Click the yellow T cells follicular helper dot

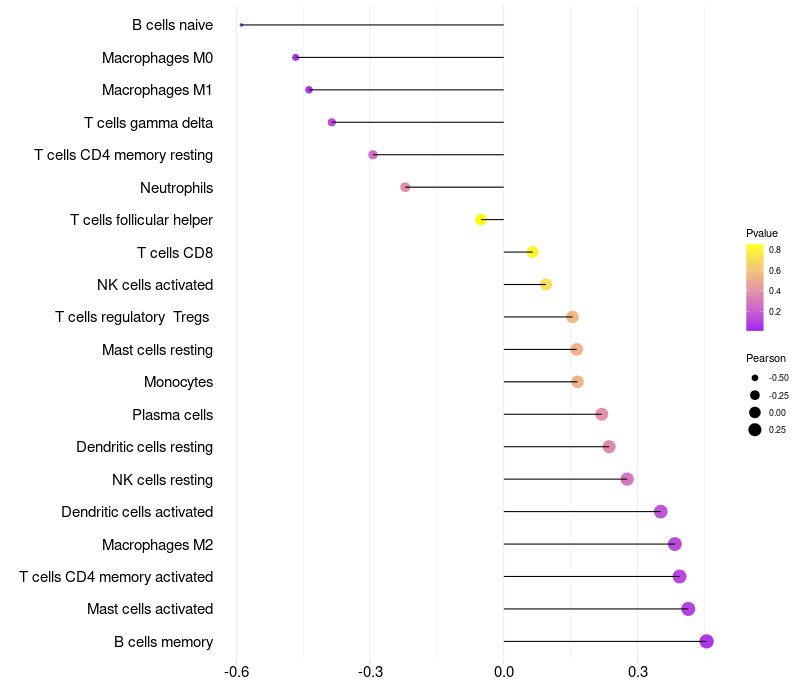(481, 219)
